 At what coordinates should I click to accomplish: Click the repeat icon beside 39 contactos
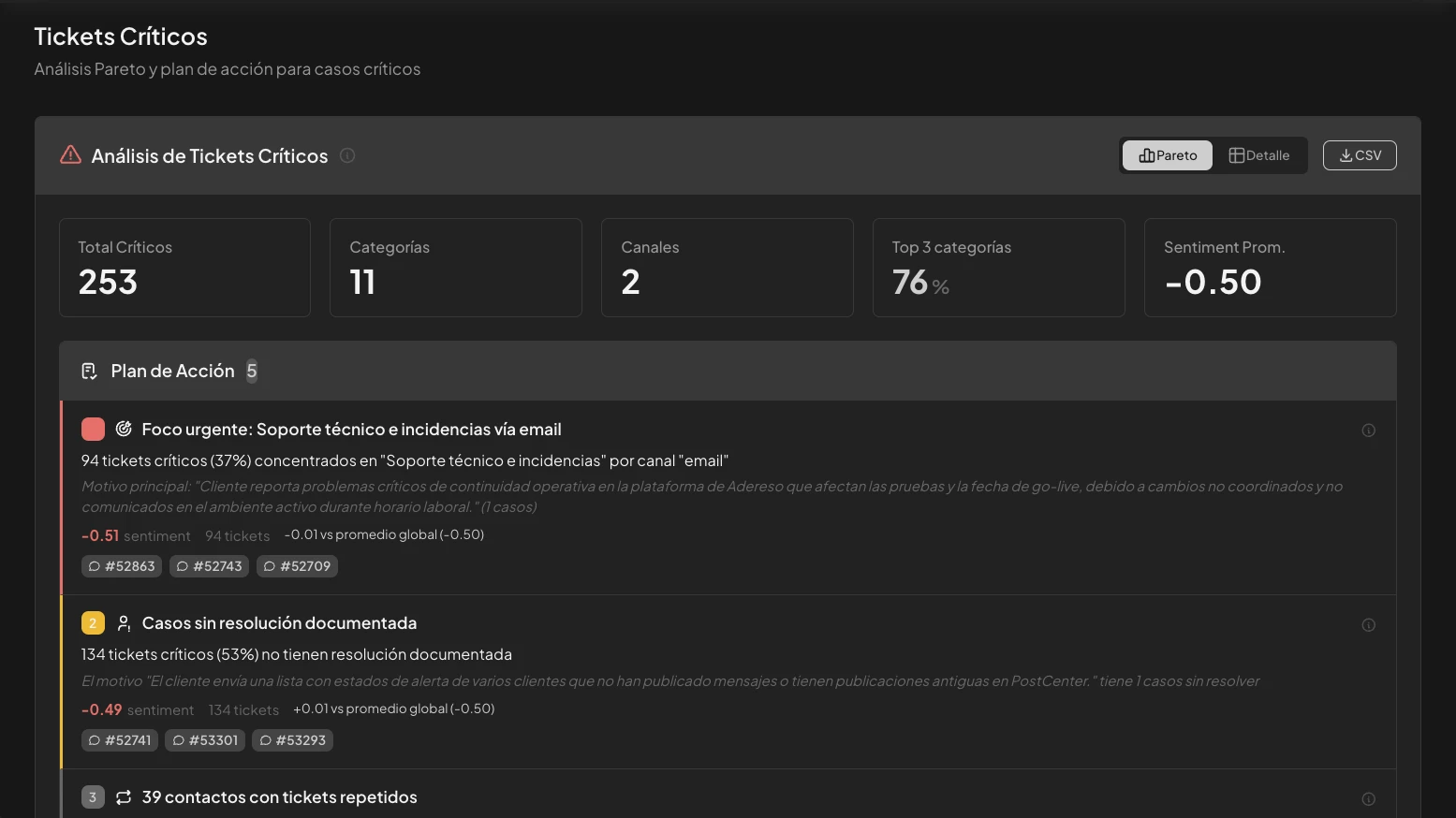pyautogui.click(x=124, y=797)
